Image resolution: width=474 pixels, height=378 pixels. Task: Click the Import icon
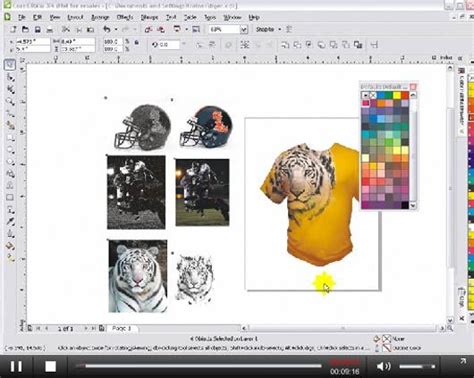[x=149, y=30]
